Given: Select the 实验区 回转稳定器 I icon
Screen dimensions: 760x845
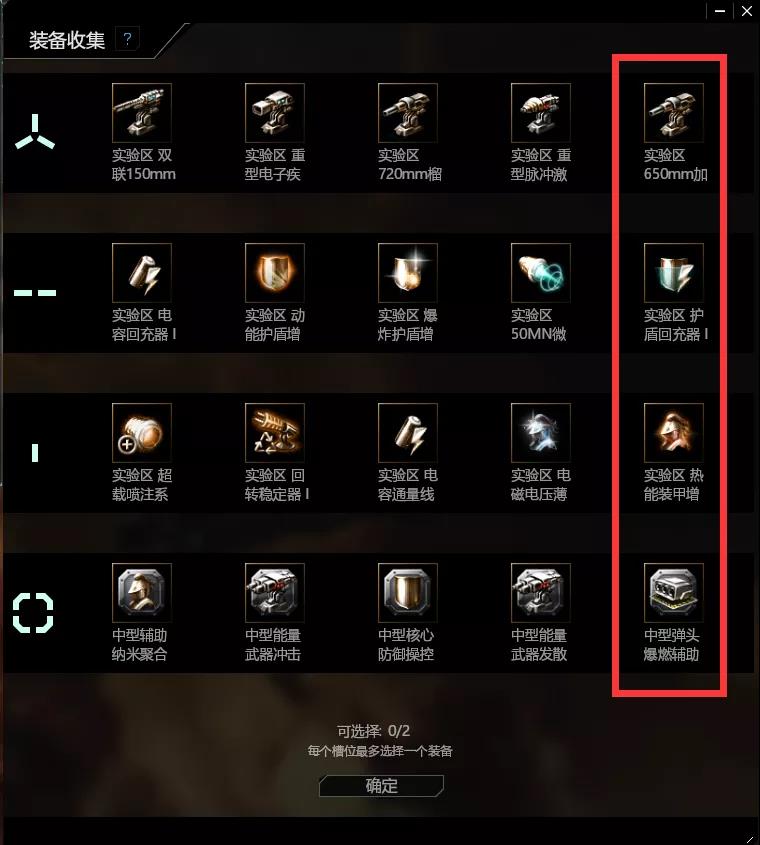Looking at the screenshot, I should [x=275, y=433].
